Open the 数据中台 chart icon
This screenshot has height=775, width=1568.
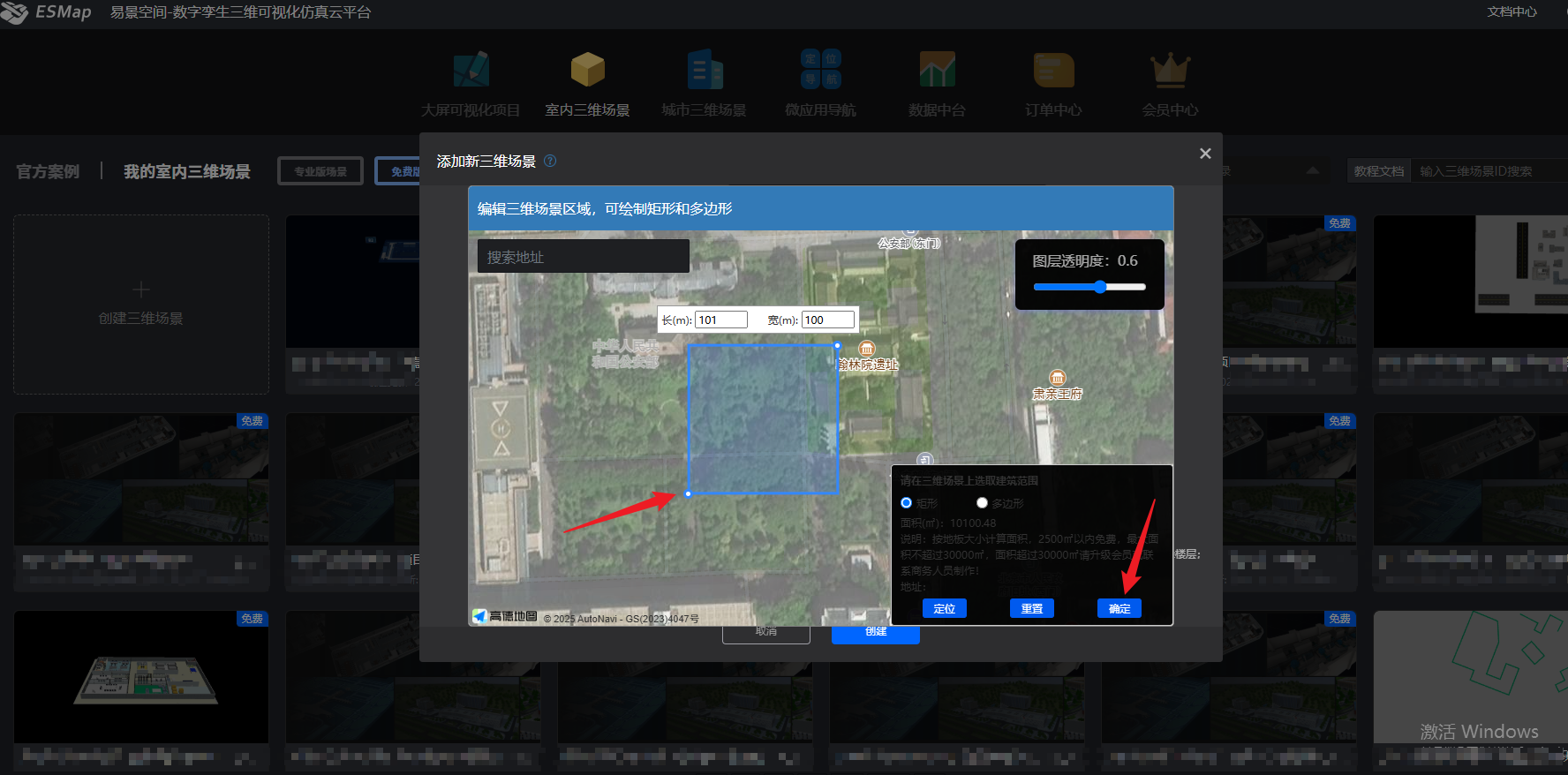point(938,69)
